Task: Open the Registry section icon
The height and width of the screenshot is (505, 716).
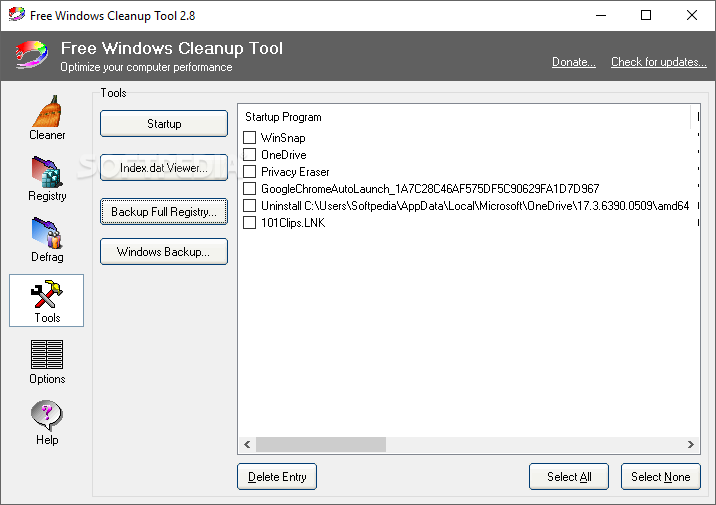Action: click(47, 172)
